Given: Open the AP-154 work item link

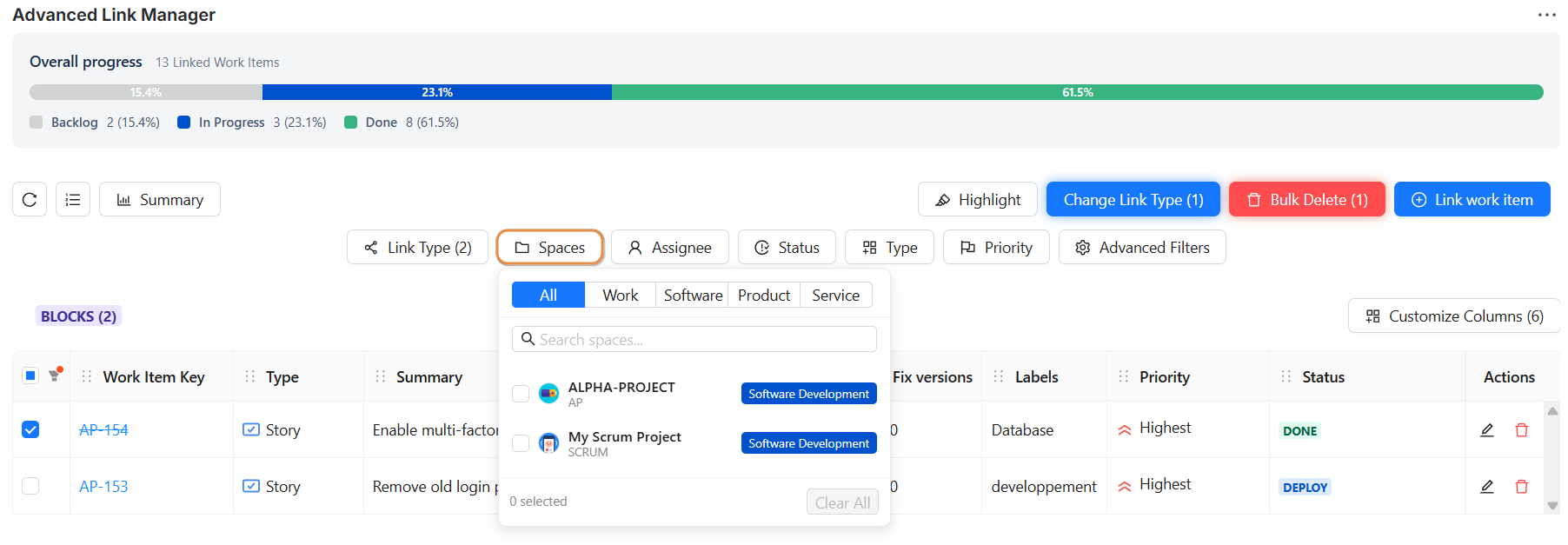Looking at the screenshot, I should click(x=103, y=429).
